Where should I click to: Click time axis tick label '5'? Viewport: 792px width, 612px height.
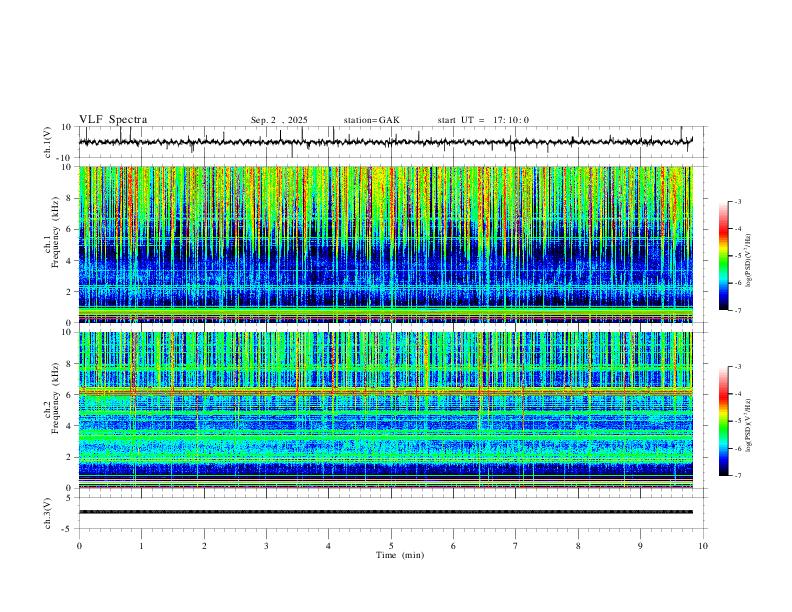(x=391, y=546)
